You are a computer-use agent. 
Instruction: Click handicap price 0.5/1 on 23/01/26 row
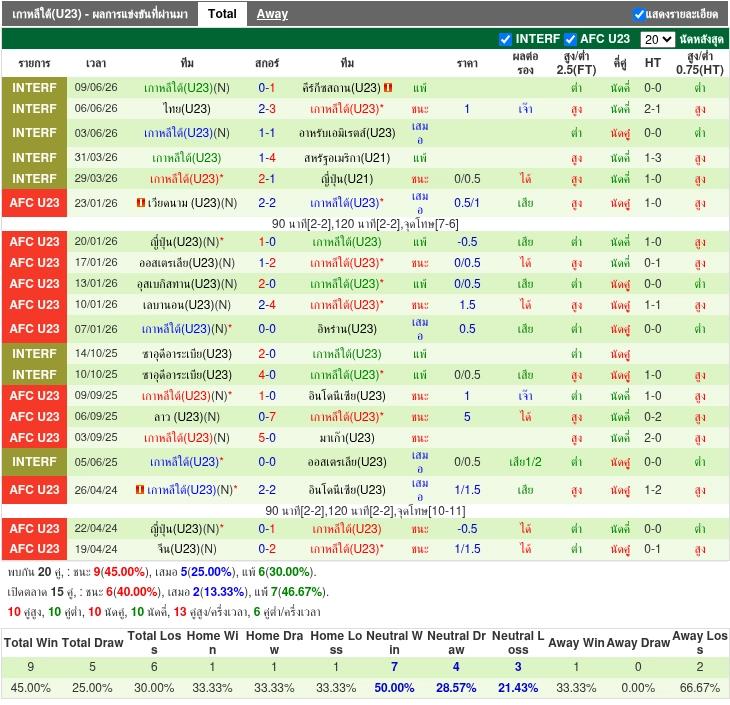point(467,203)
